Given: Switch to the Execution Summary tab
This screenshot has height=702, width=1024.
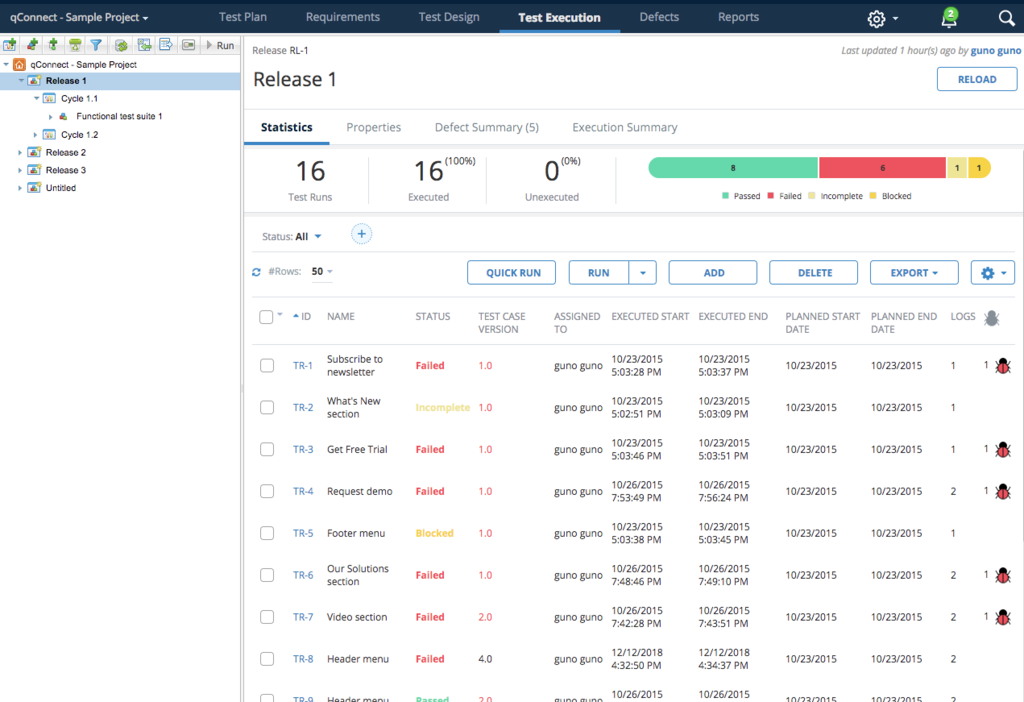Looking at the screenshot, I should (x=624, y=127).
